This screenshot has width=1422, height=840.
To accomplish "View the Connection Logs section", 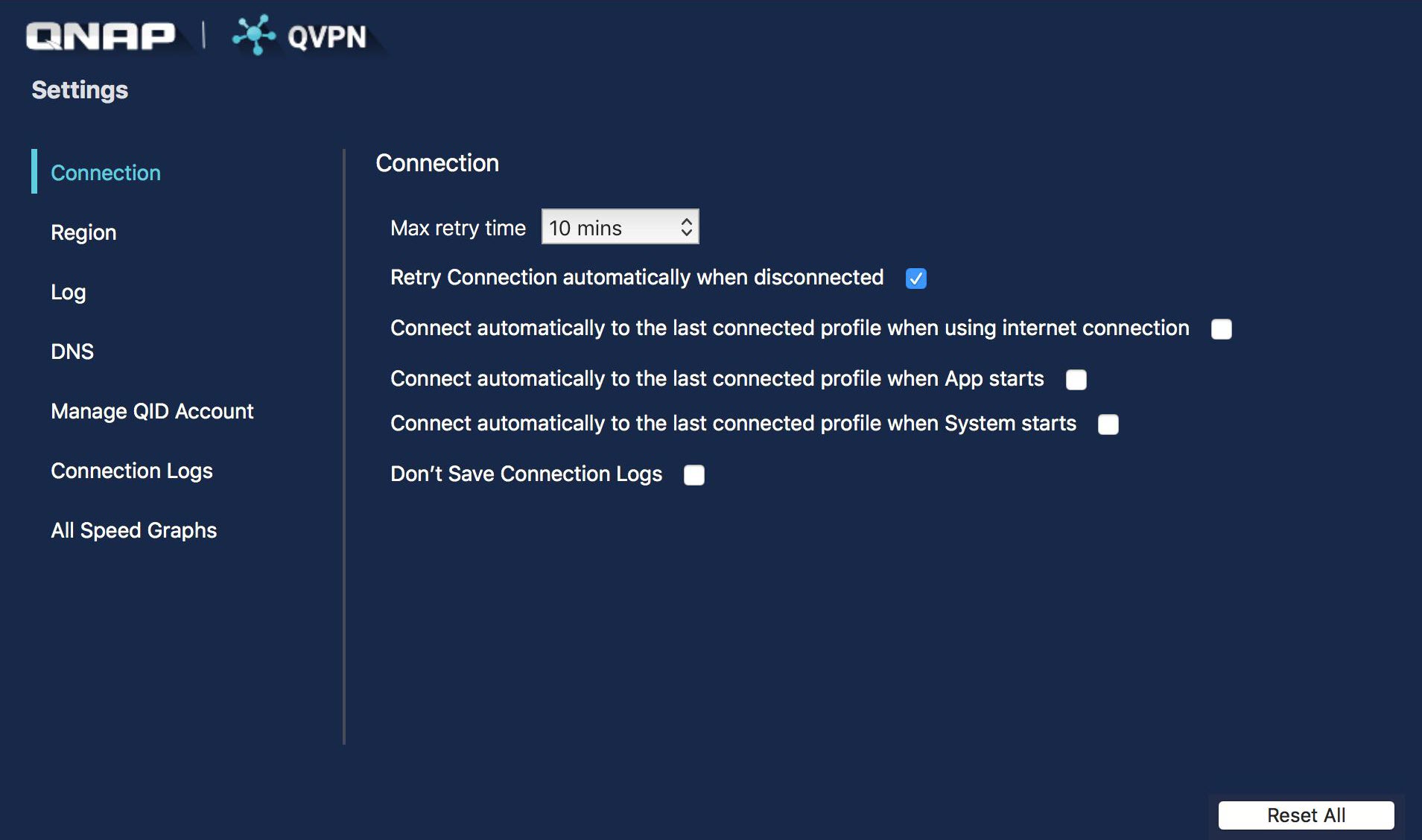I will coord(132,471).
